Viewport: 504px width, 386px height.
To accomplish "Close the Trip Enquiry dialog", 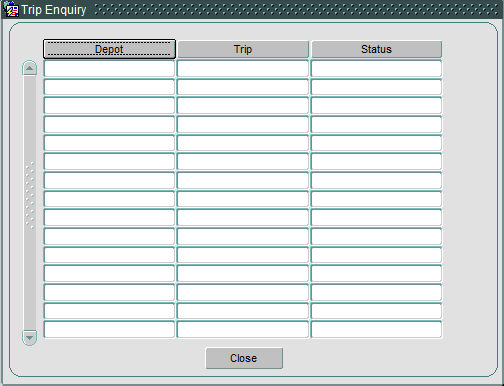I will [x=244, y=358].
